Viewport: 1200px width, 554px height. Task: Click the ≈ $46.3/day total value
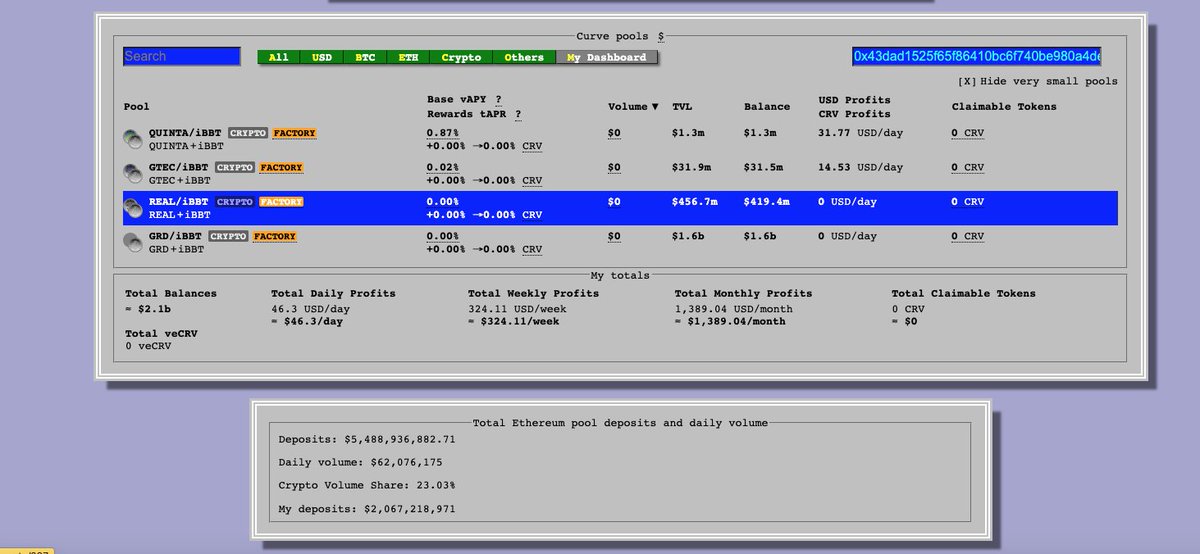pyautogui.click(x=309, y=324)
